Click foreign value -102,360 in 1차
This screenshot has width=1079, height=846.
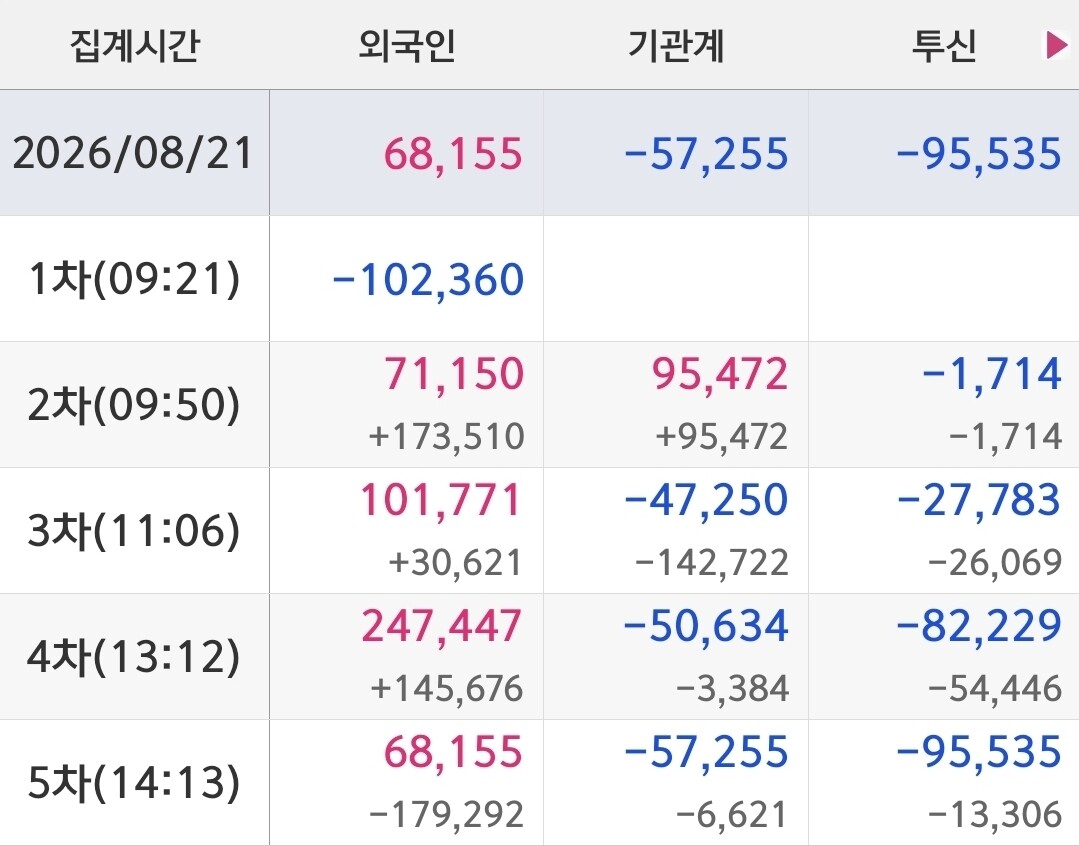coord(428,279)
